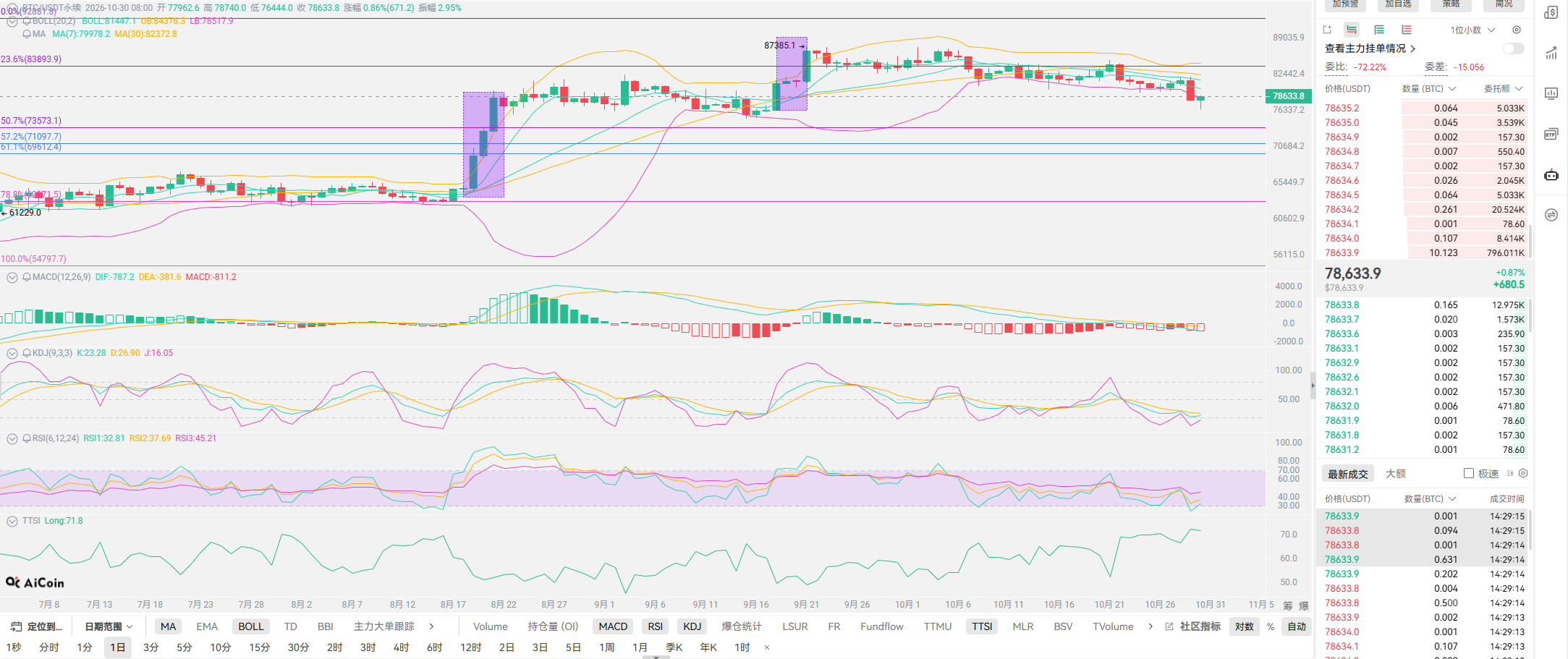Image resolution: width=1568 pixels, height=659 pixels.
Task: Toggle the % percent scale button
Action: pos(1271,626)
